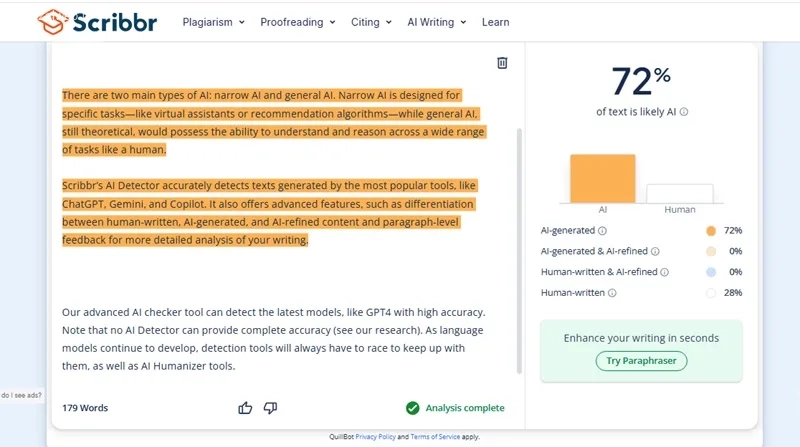The image size is (800, 447).
Task: Click info icon next to AI-generated & AI-refined
Action: pos(655,251)
